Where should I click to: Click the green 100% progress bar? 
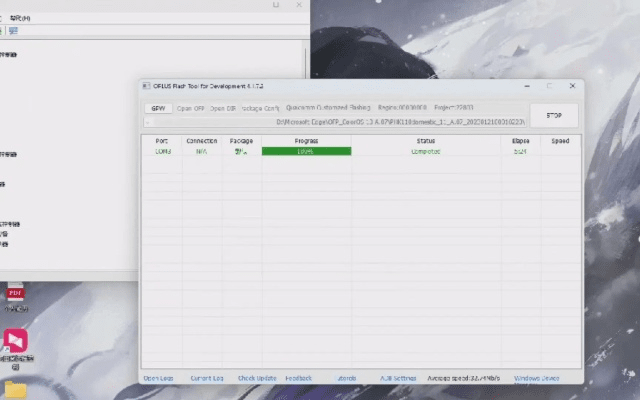306,151
